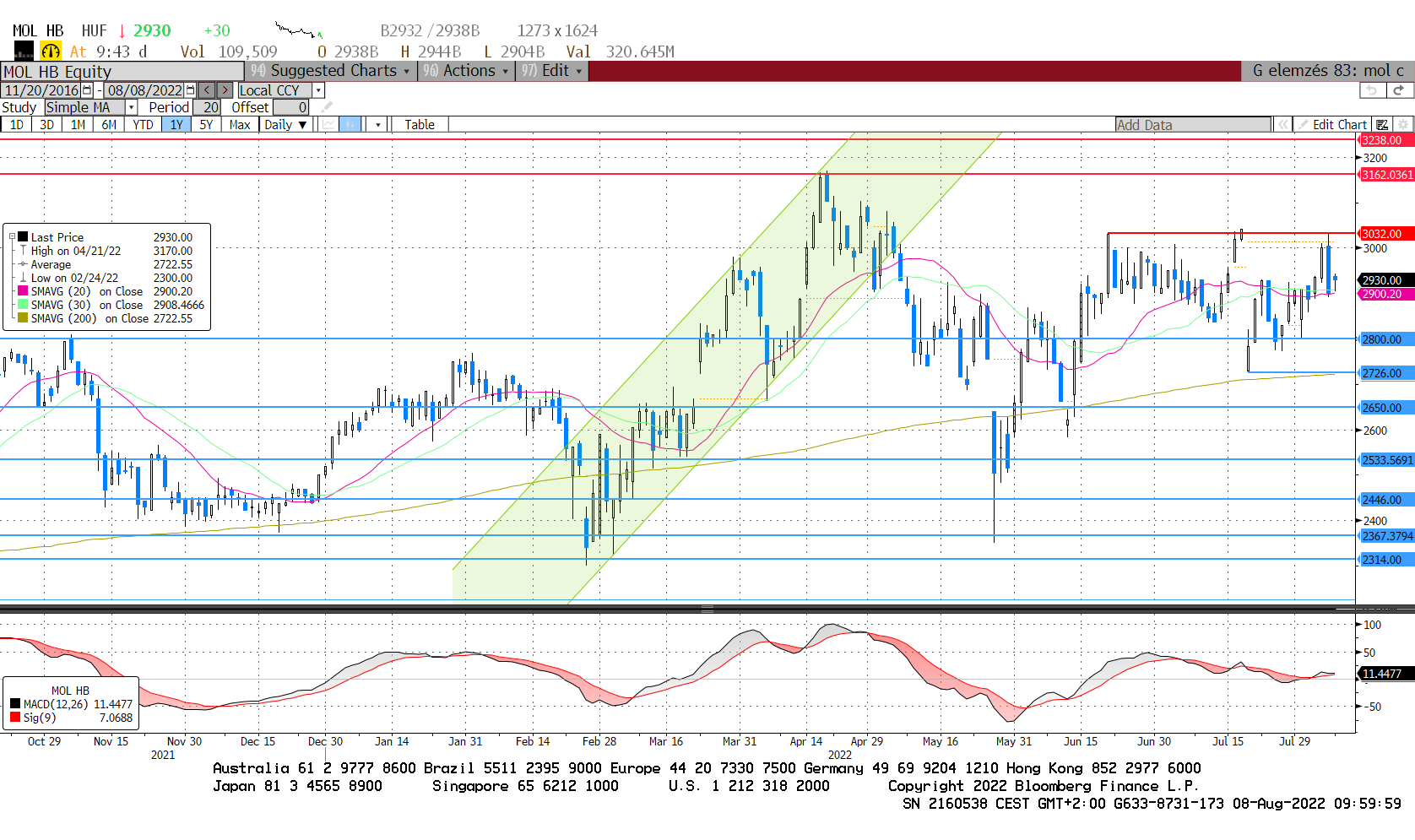
Task: Go to the previous date range
Action: [207, 90]
